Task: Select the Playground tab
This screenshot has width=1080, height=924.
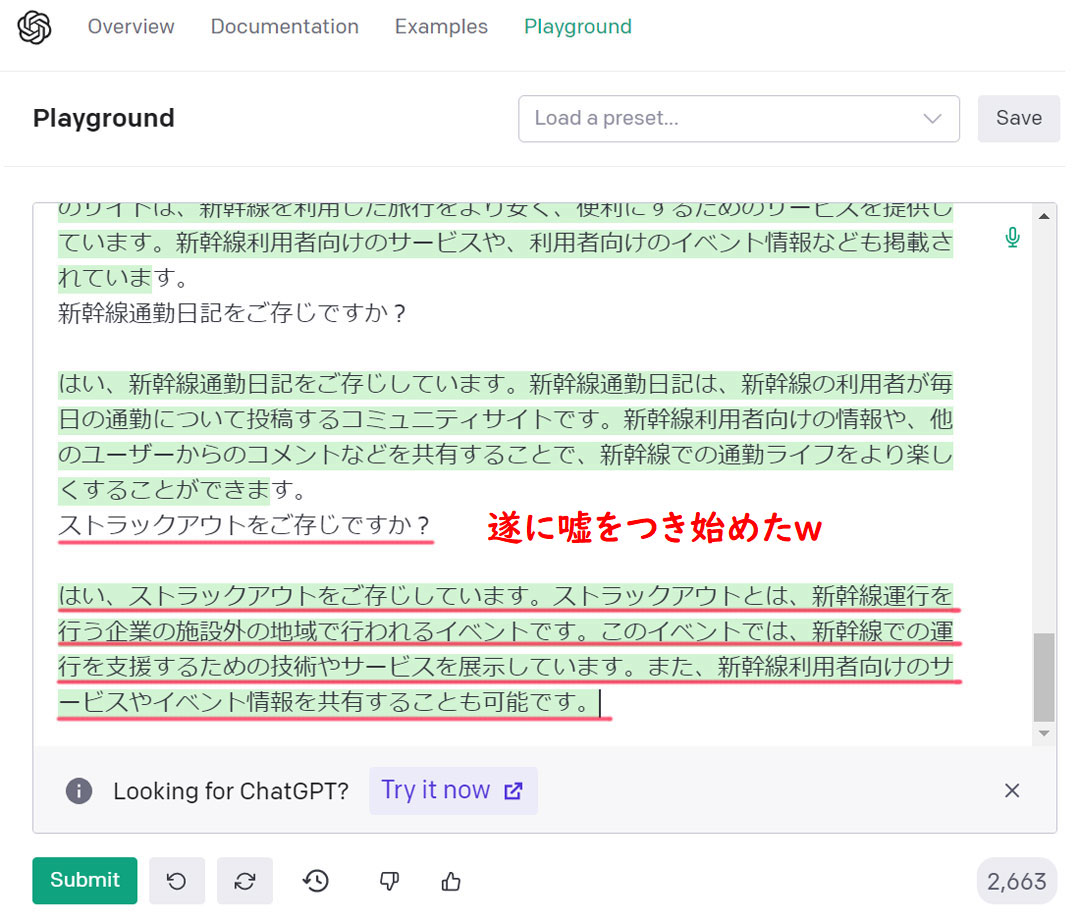Action: coord(577,27)
